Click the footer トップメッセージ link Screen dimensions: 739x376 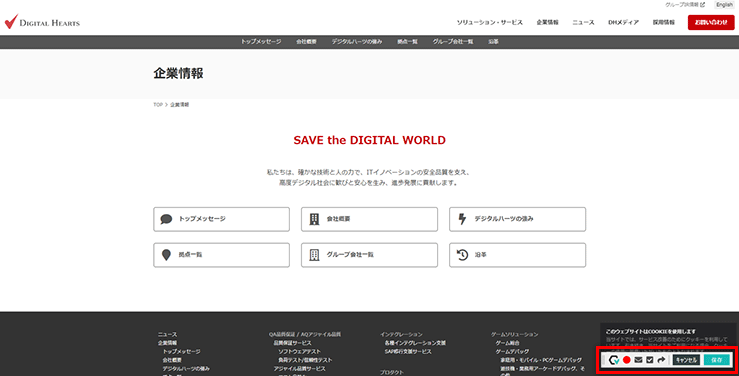click(x=181, y=351)
